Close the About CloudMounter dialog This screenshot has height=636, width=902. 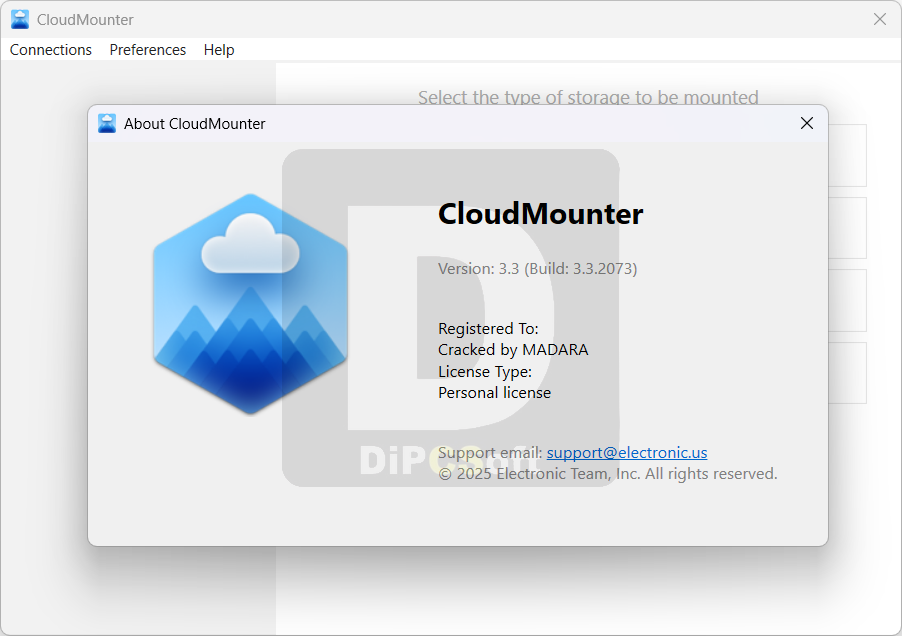click(807, 123)
